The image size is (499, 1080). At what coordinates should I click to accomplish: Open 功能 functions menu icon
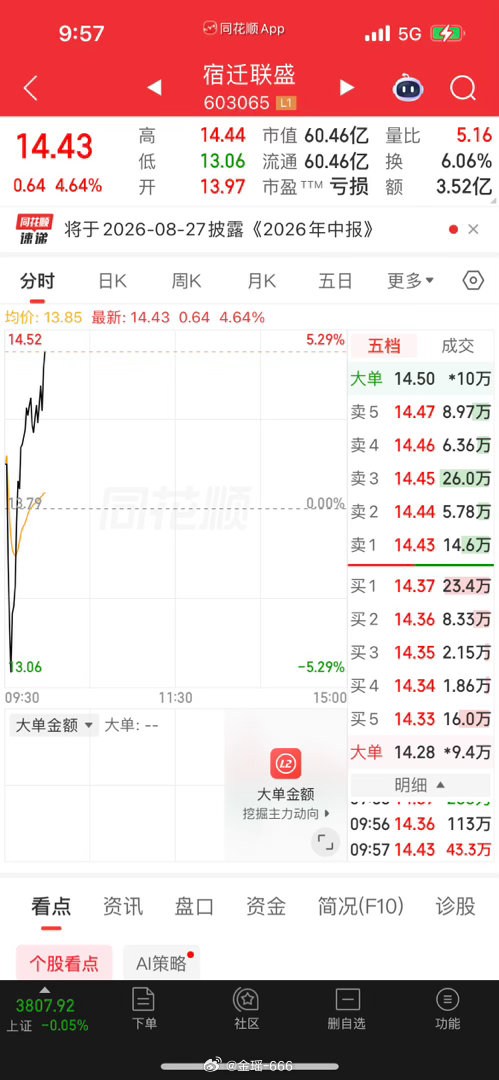click(447, 1009)
